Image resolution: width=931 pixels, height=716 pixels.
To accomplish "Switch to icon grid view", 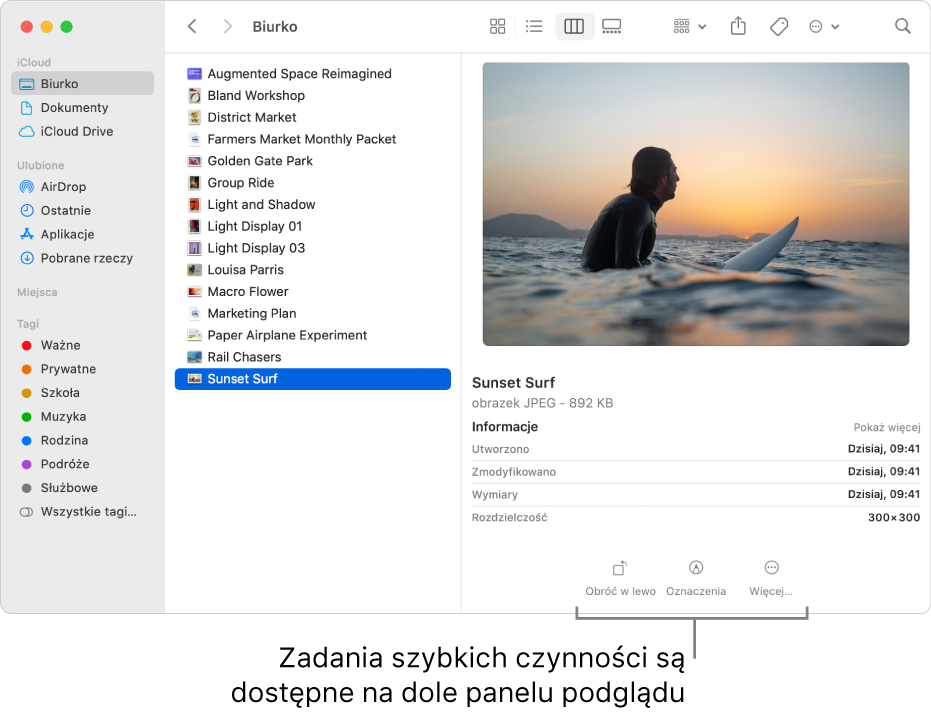I will point(497,27).
